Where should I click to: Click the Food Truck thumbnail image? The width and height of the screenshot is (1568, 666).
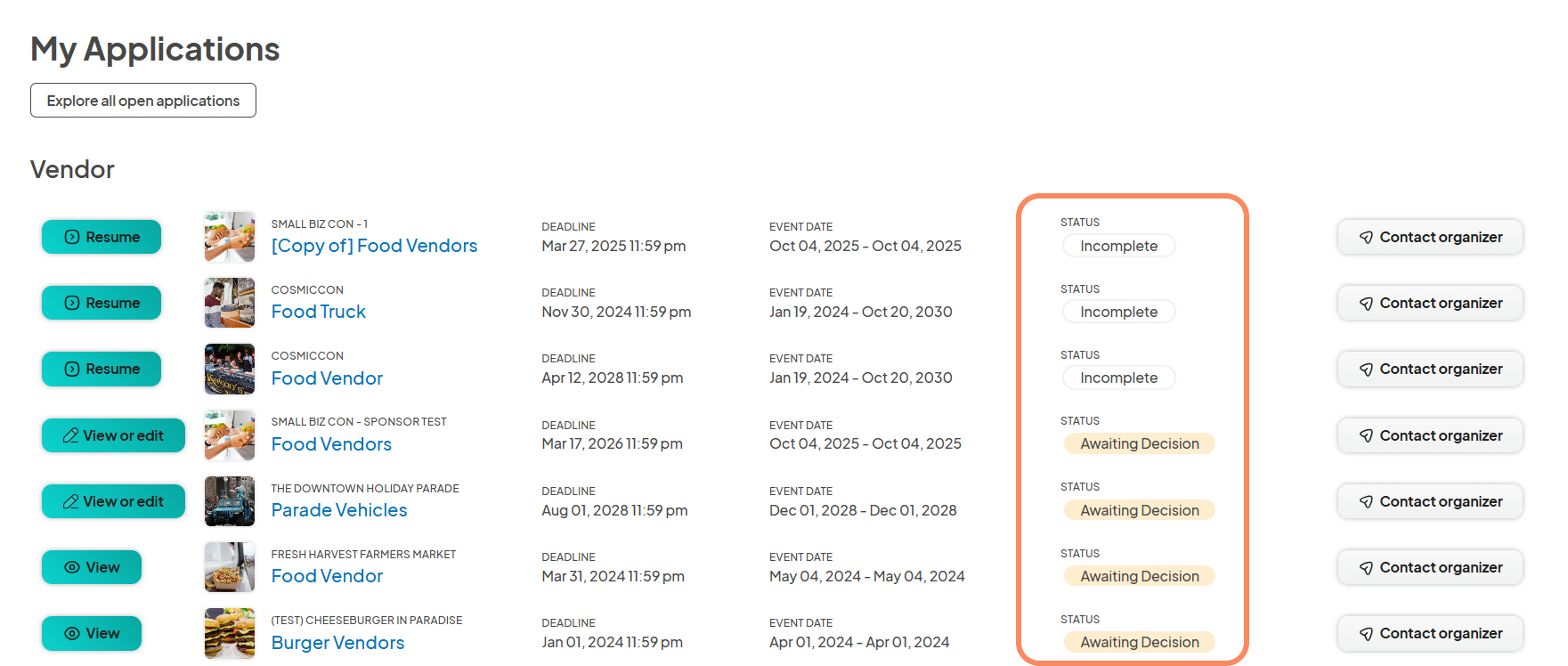230,303
